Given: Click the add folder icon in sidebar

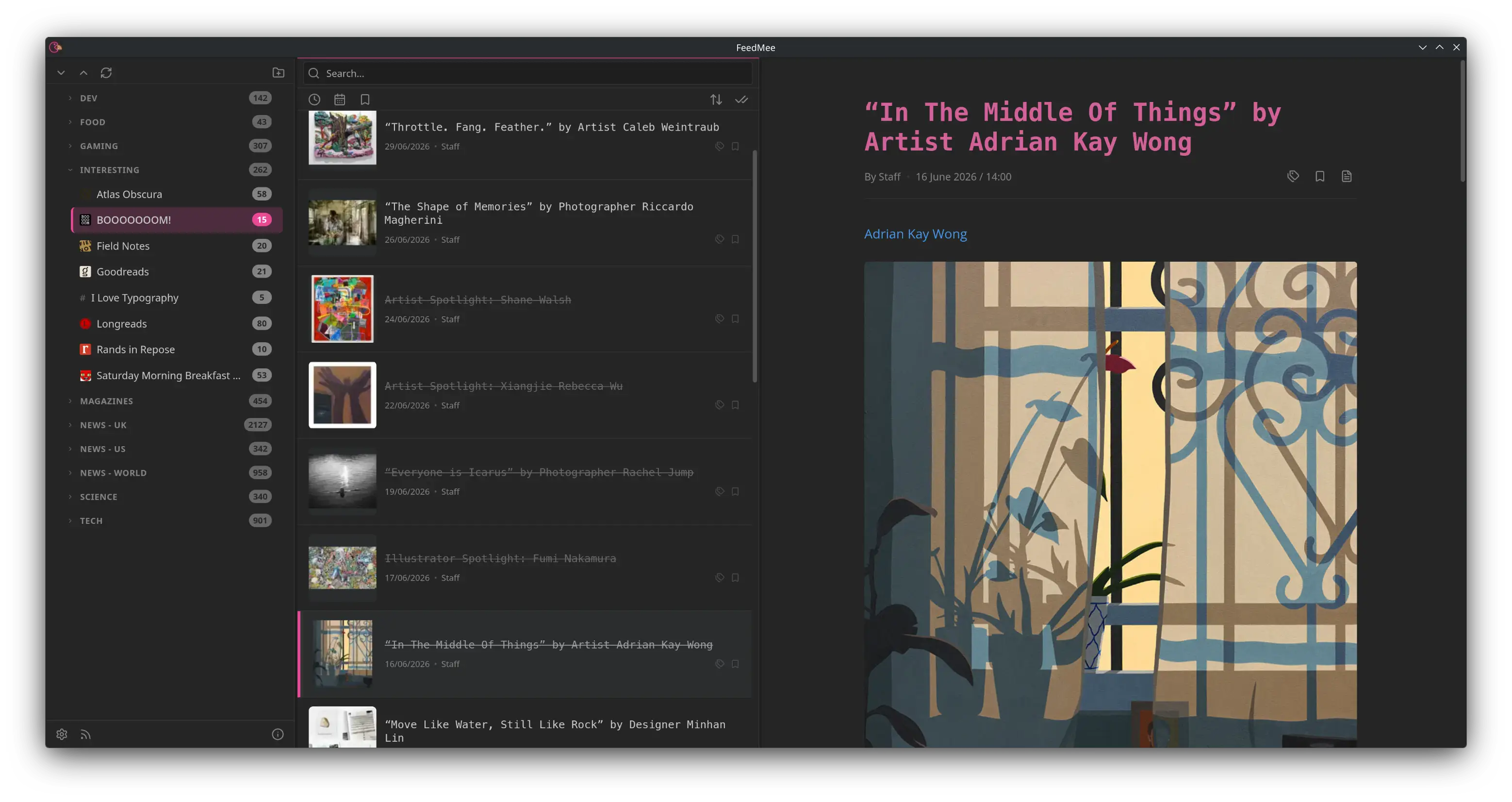Looking at the screenshot, I should pyautogui.click(x=278, y=73).
